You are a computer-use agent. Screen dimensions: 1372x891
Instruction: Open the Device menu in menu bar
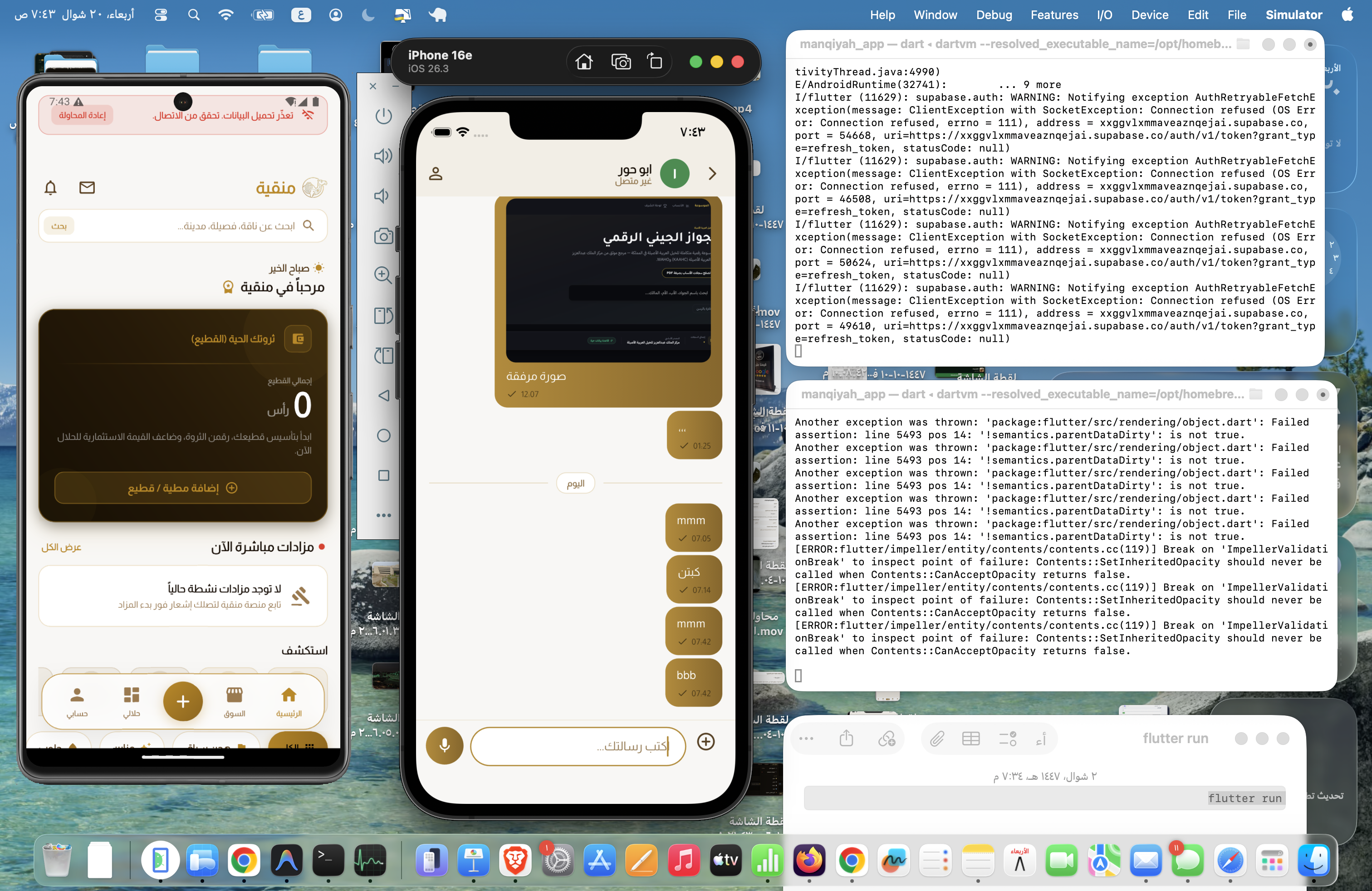pos(1150,15)
